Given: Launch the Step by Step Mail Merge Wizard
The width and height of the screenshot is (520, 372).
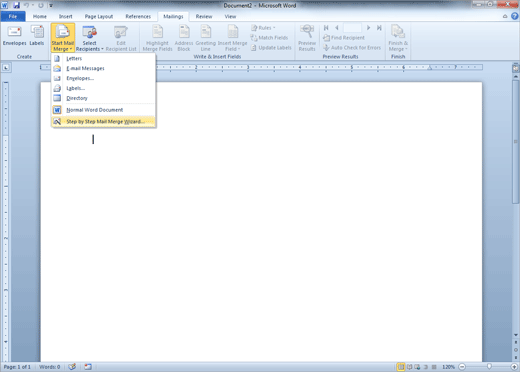Looking at the screenshot, I should point(104,121).
